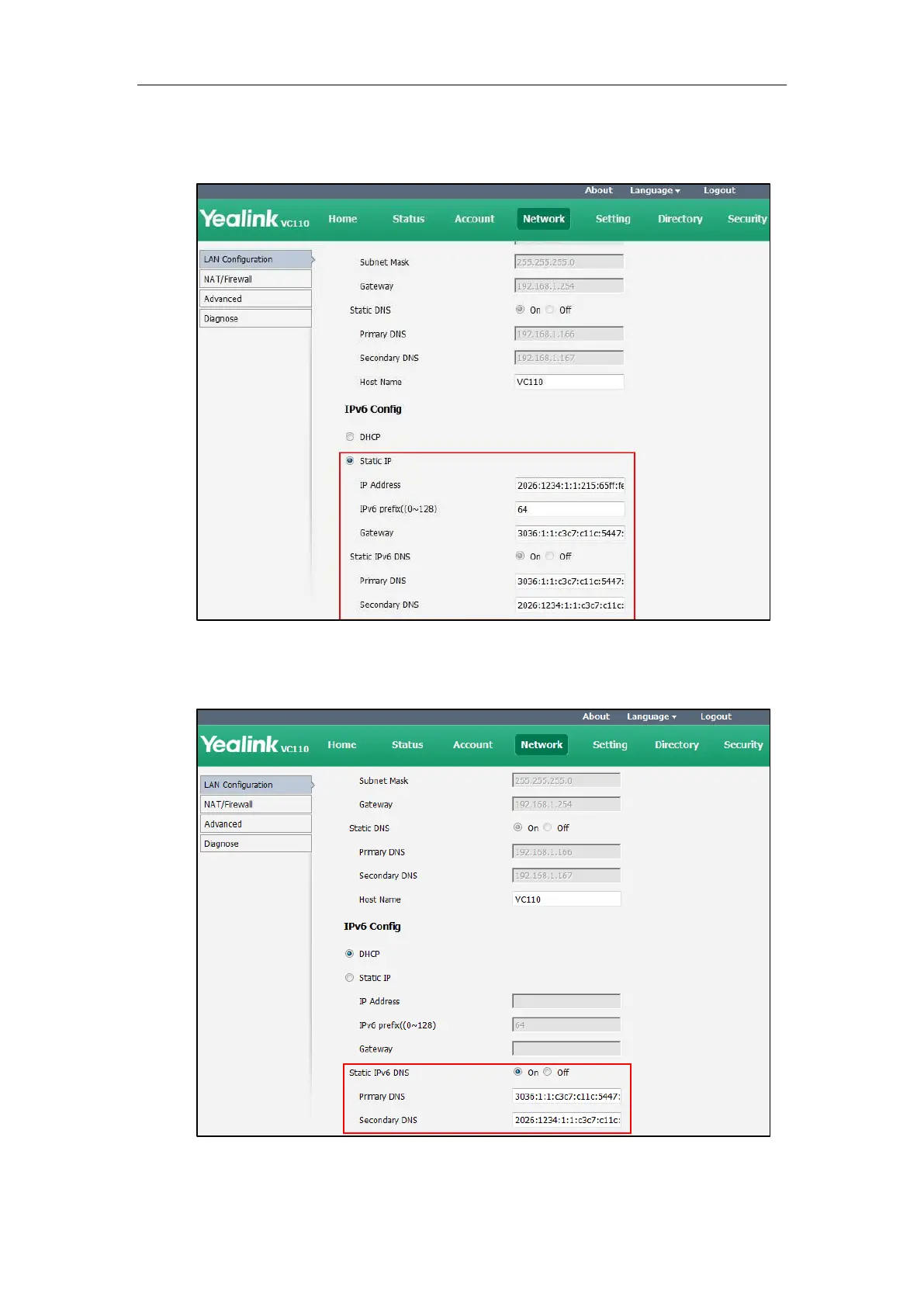Open Security tab in lower screenshot

743,744
